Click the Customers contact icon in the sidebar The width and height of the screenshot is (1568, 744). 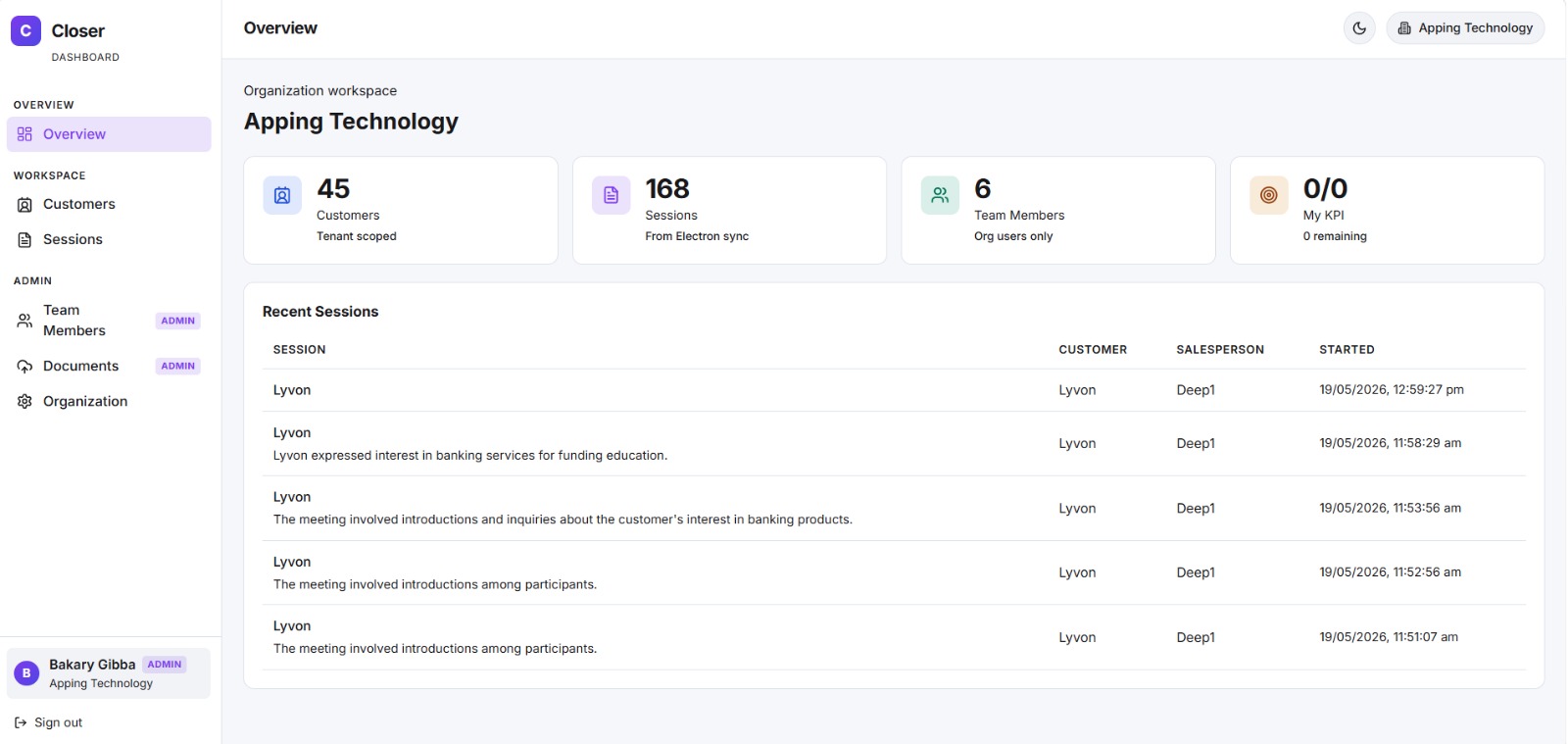click(24, 205)
